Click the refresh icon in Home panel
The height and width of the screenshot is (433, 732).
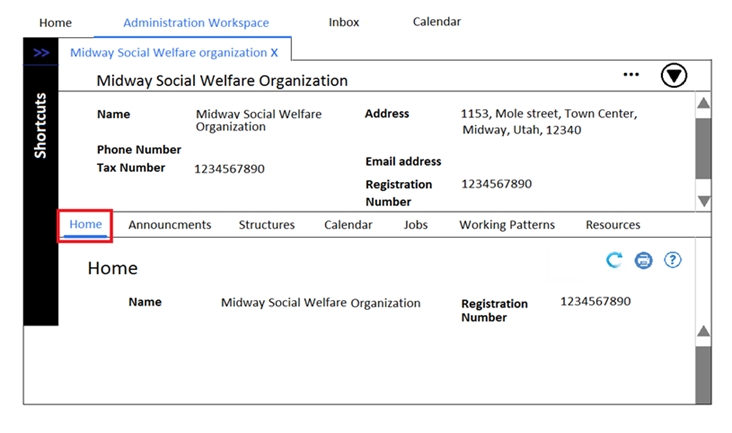pyautogui.click(x=614, y=260)
